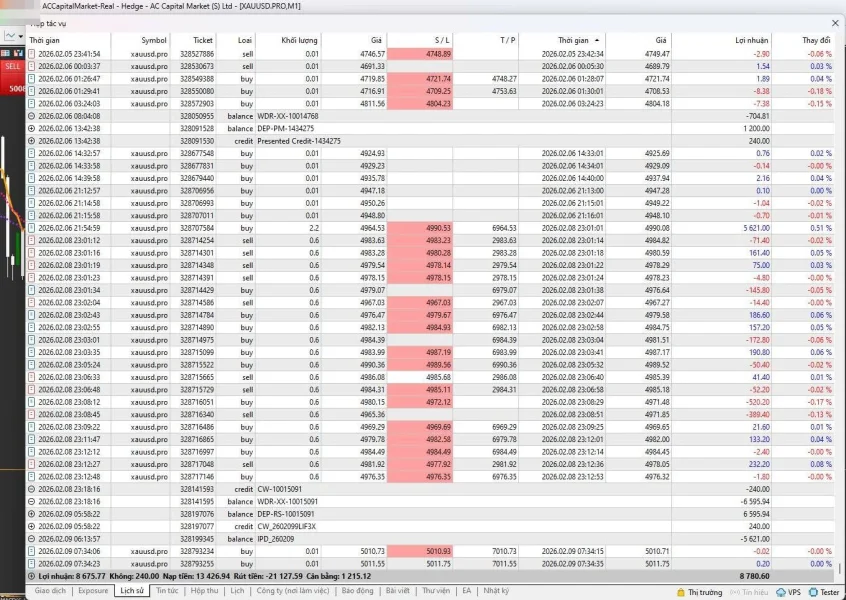Click the minus icon for balance IPD_260209
The width and height of the screenshot is (846, 600).
coord(32,539)
